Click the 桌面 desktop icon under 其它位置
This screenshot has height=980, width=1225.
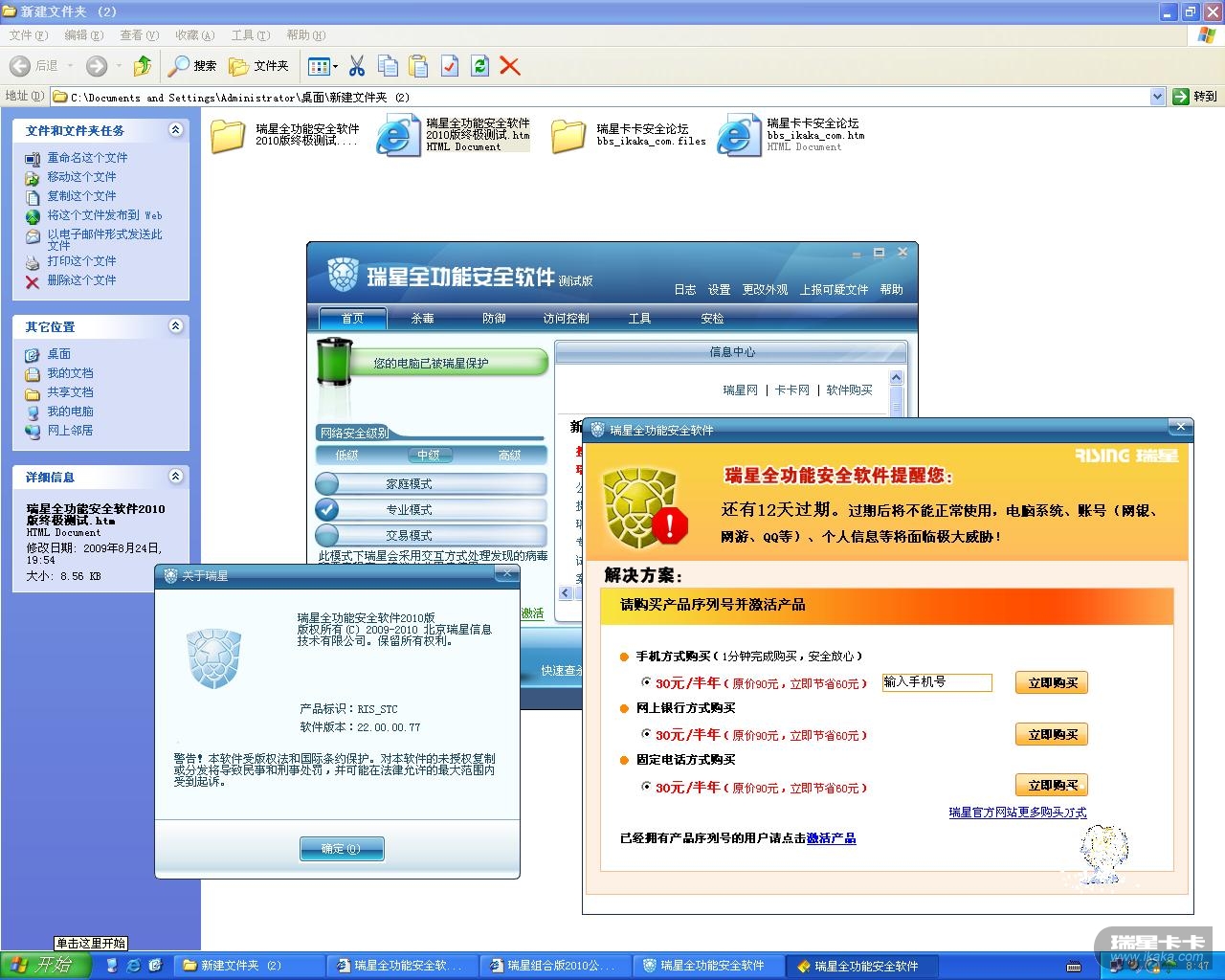[x=33, y=354]
